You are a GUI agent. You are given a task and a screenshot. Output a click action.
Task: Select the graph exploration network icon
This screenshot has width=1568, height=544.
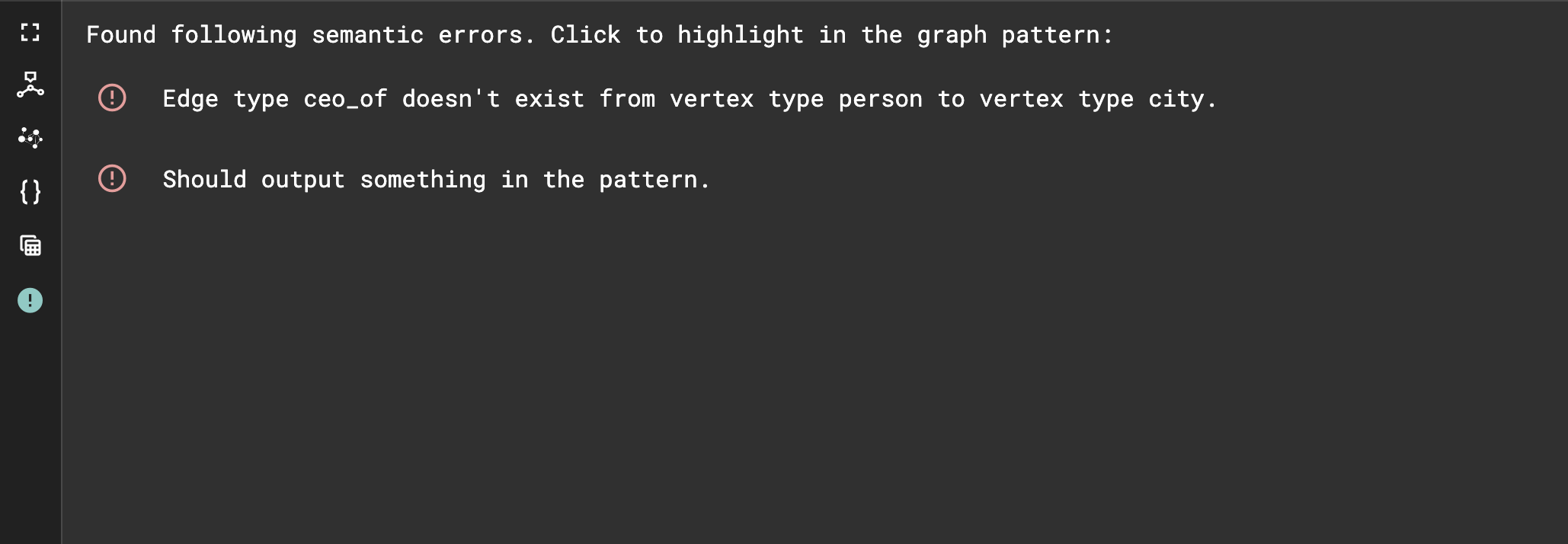click(x=30, y=138)
